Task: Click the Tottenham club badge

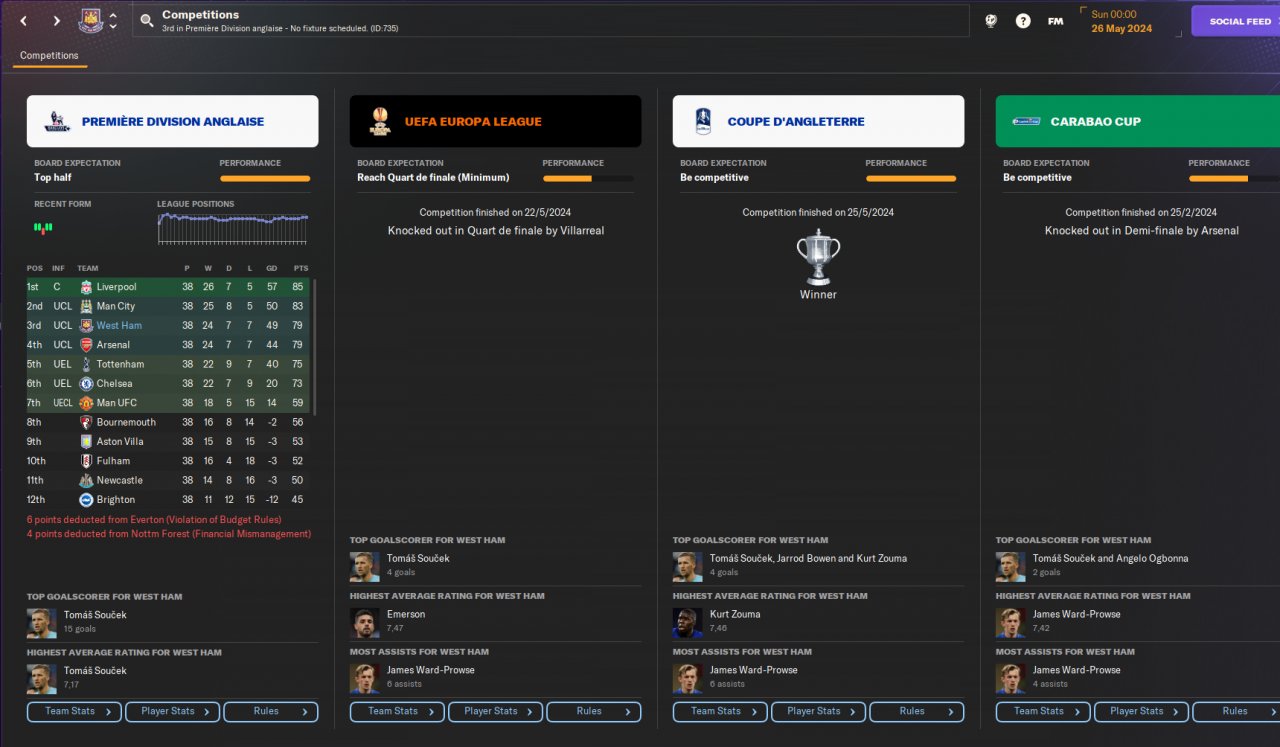Action: point(86,364)
